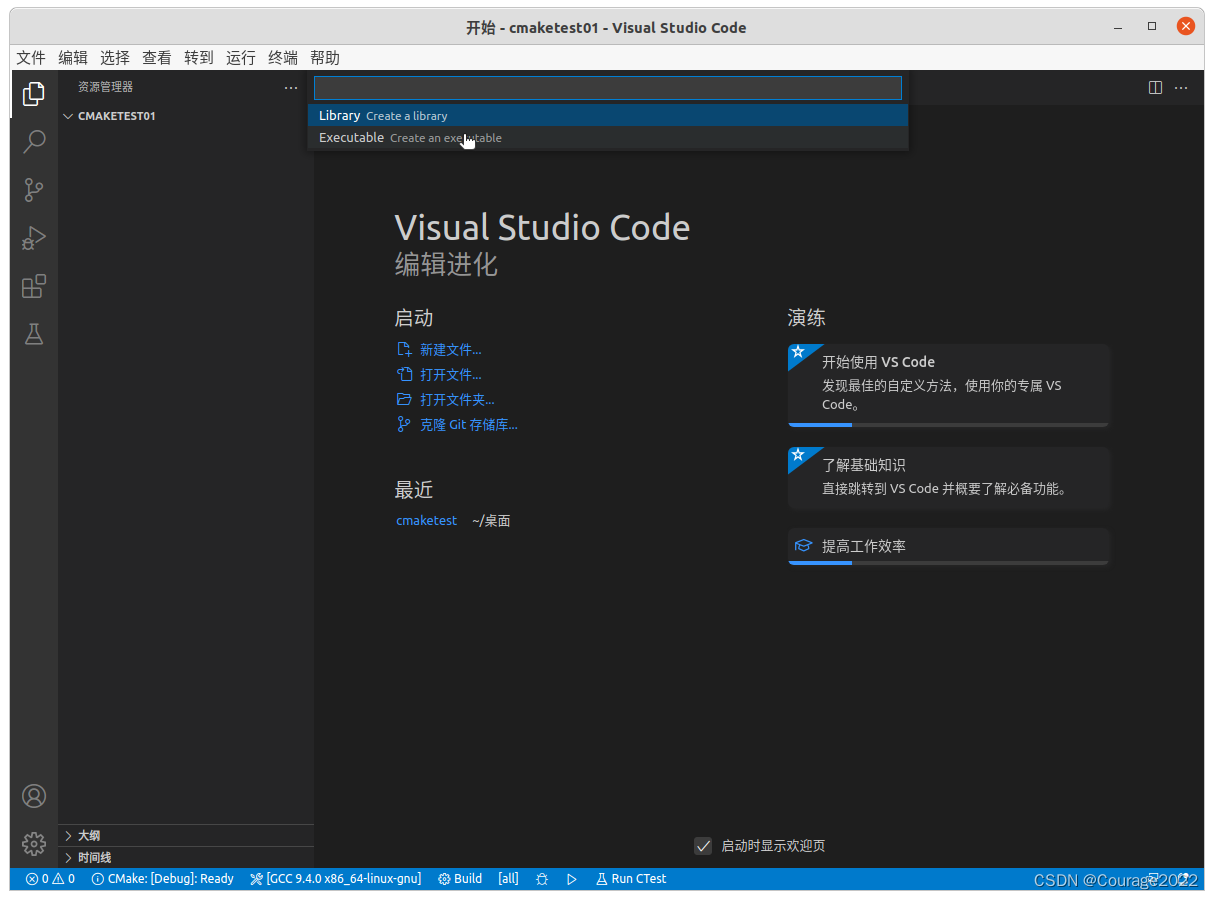Click the clone Git repository icon
1214x900 pixels.
point(404,425)
